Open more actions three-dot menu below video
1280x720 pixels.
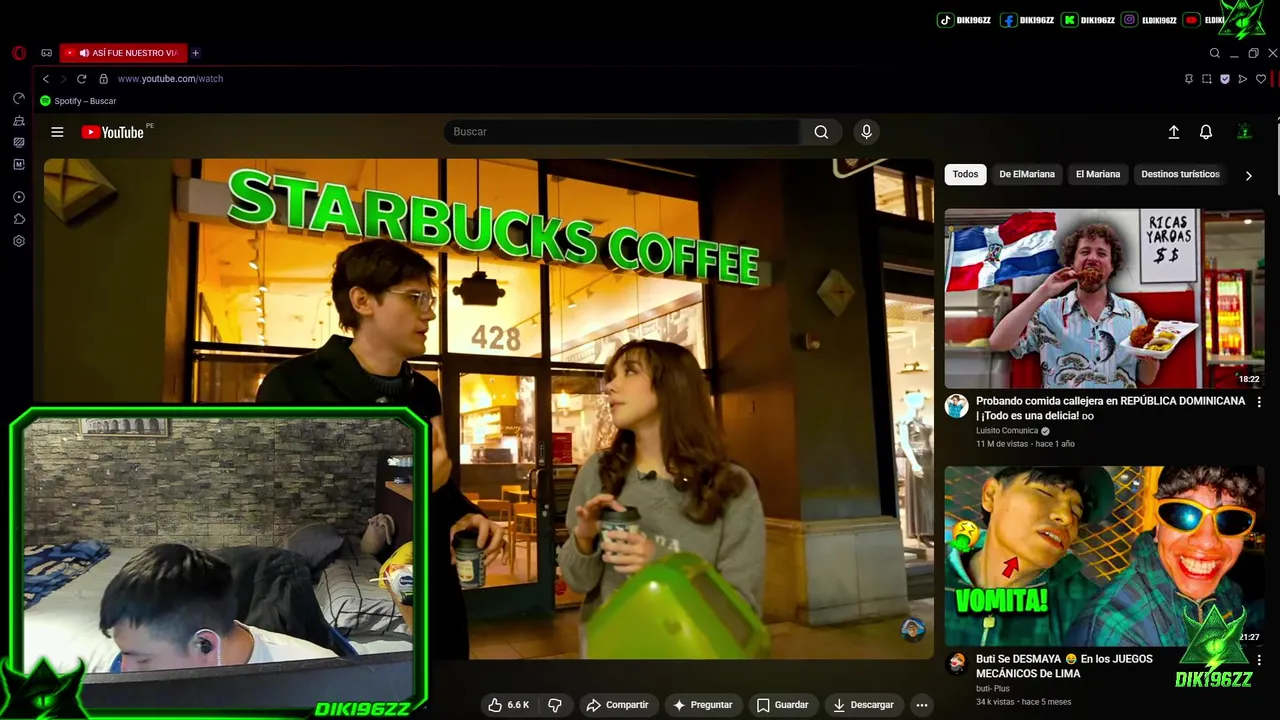pos(922,705)
